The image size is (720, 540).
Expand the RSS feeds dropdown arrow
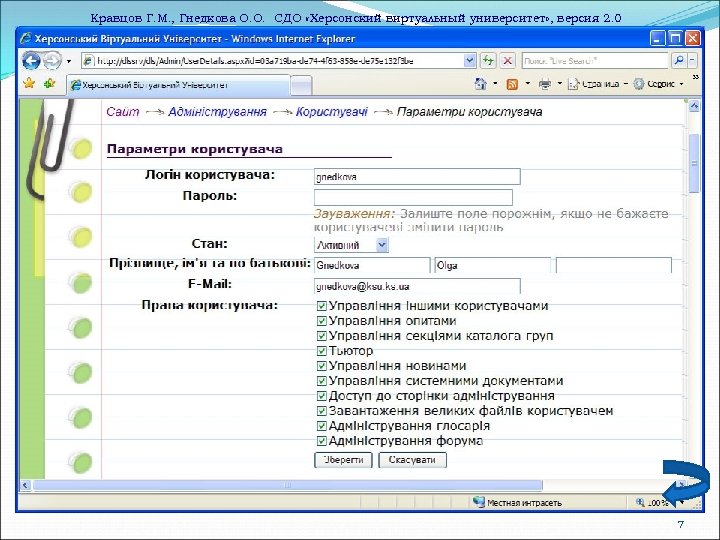(527, 84)
